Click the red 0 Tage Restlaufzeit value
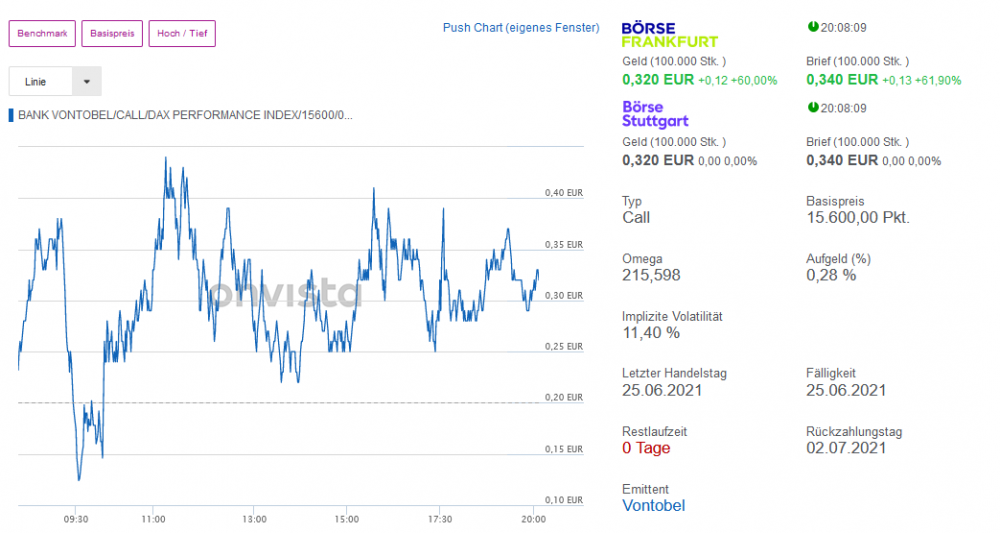The width and height of the screenshot is (1000, 533). coord(646,448)
